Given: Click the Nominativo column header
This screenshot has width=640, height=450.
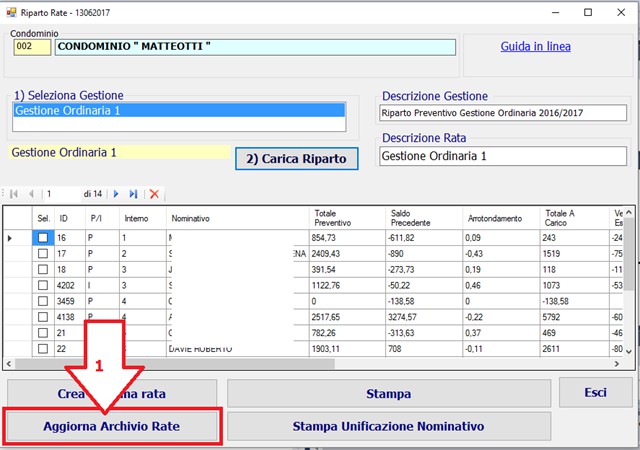Looking at the screenshot, I should (x=238, y=218).
